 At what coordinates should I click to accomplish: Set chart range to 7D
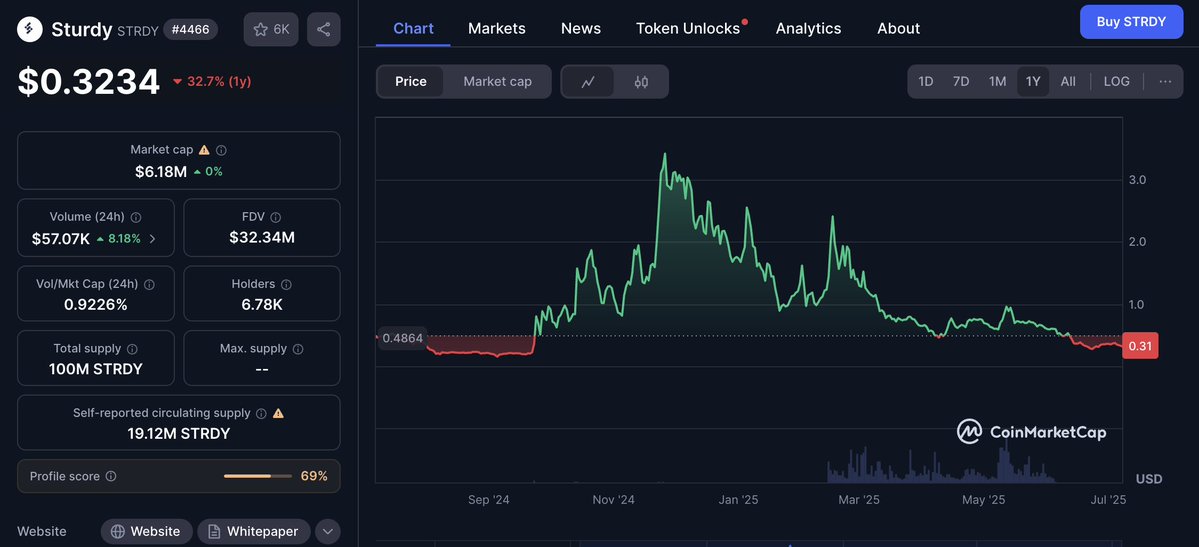click(x=961, y=81)
